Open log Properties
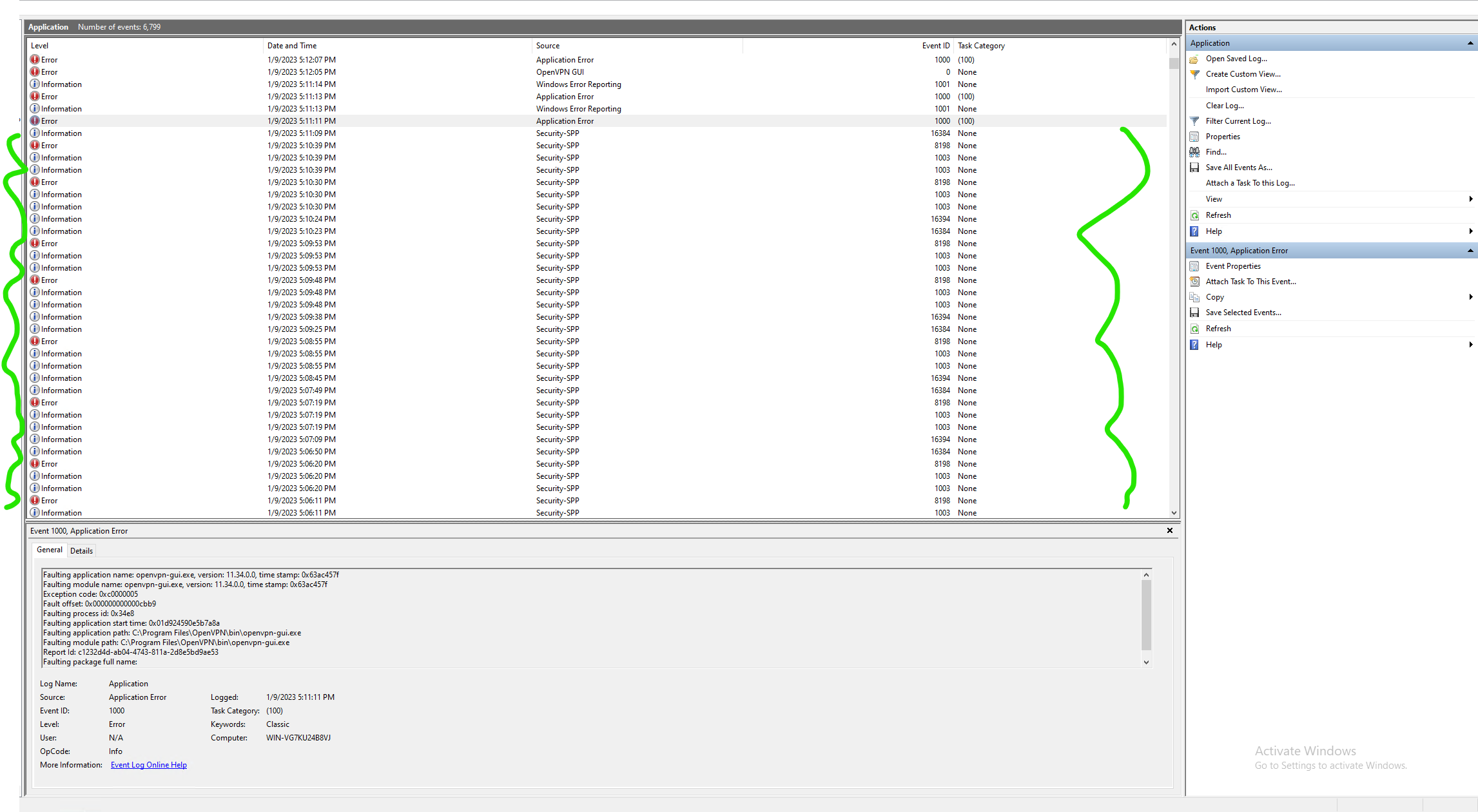This screenshot has height=812, width=1478. (x=1222, y=136)
